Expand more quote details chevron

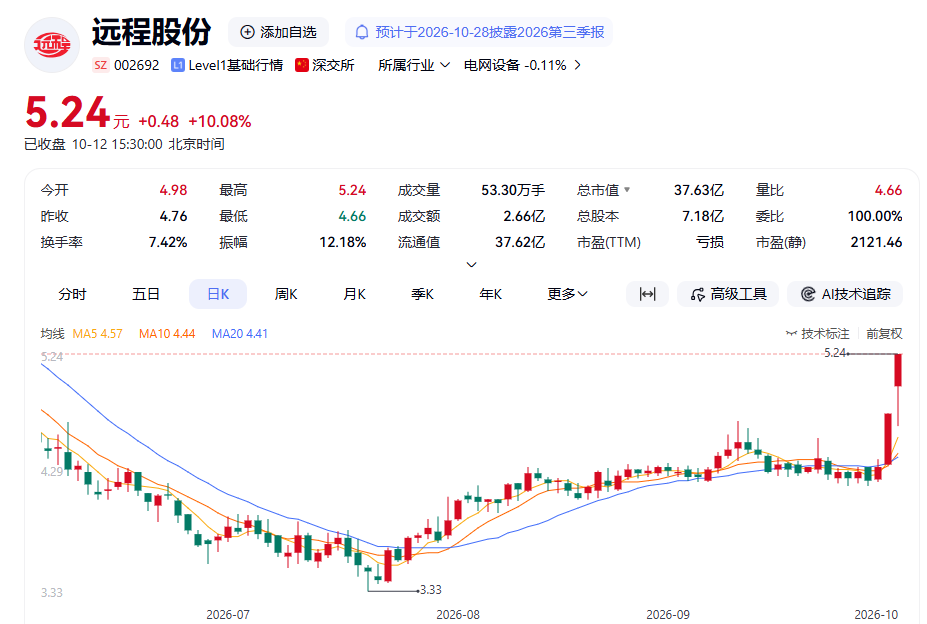click(471, 264)
